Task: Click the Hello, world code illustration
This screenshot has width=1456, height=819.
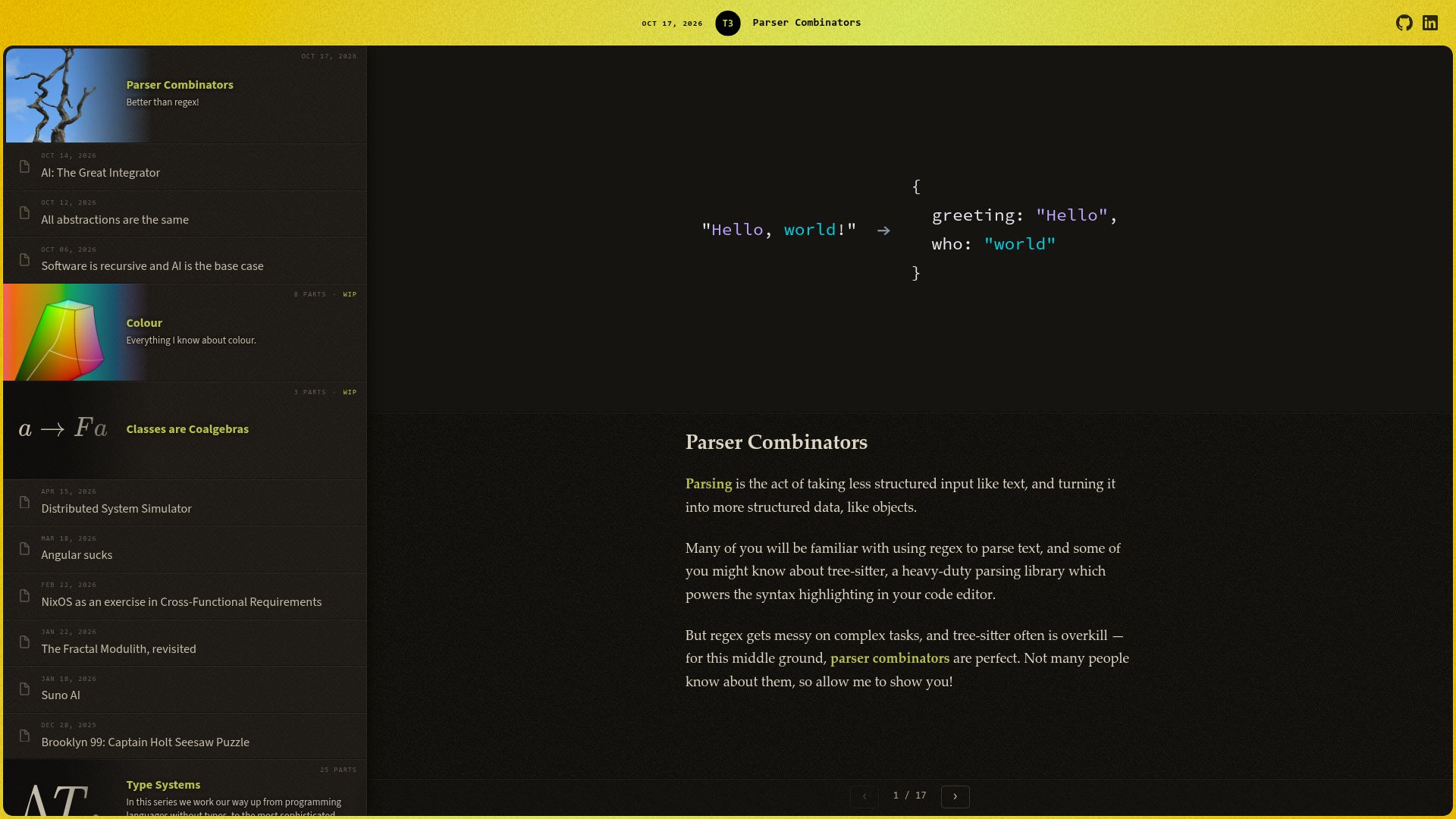Action: tap(910, 230)
